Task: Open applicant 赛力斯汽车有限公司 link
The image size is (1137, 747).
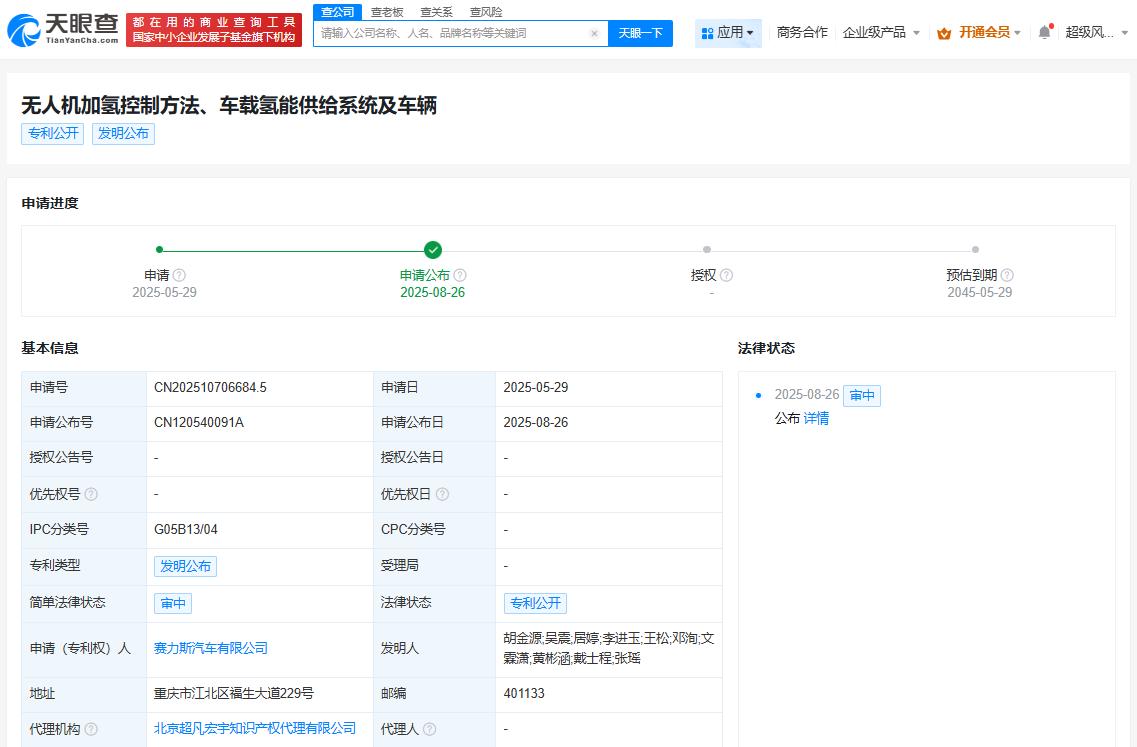Action: click(x=211, y=648)
